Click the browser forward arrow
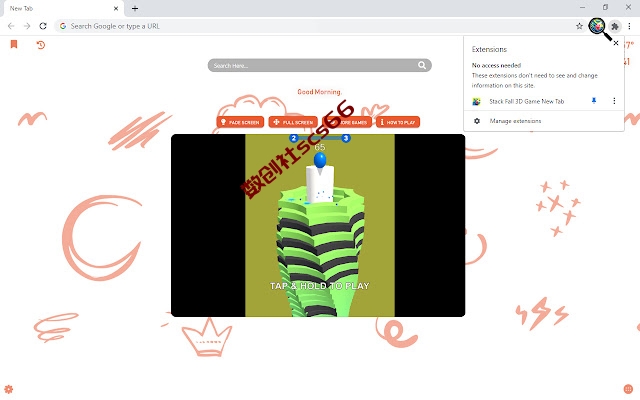Screen dimensions: 640x400 pyautogui.click(x=27, y=26)
